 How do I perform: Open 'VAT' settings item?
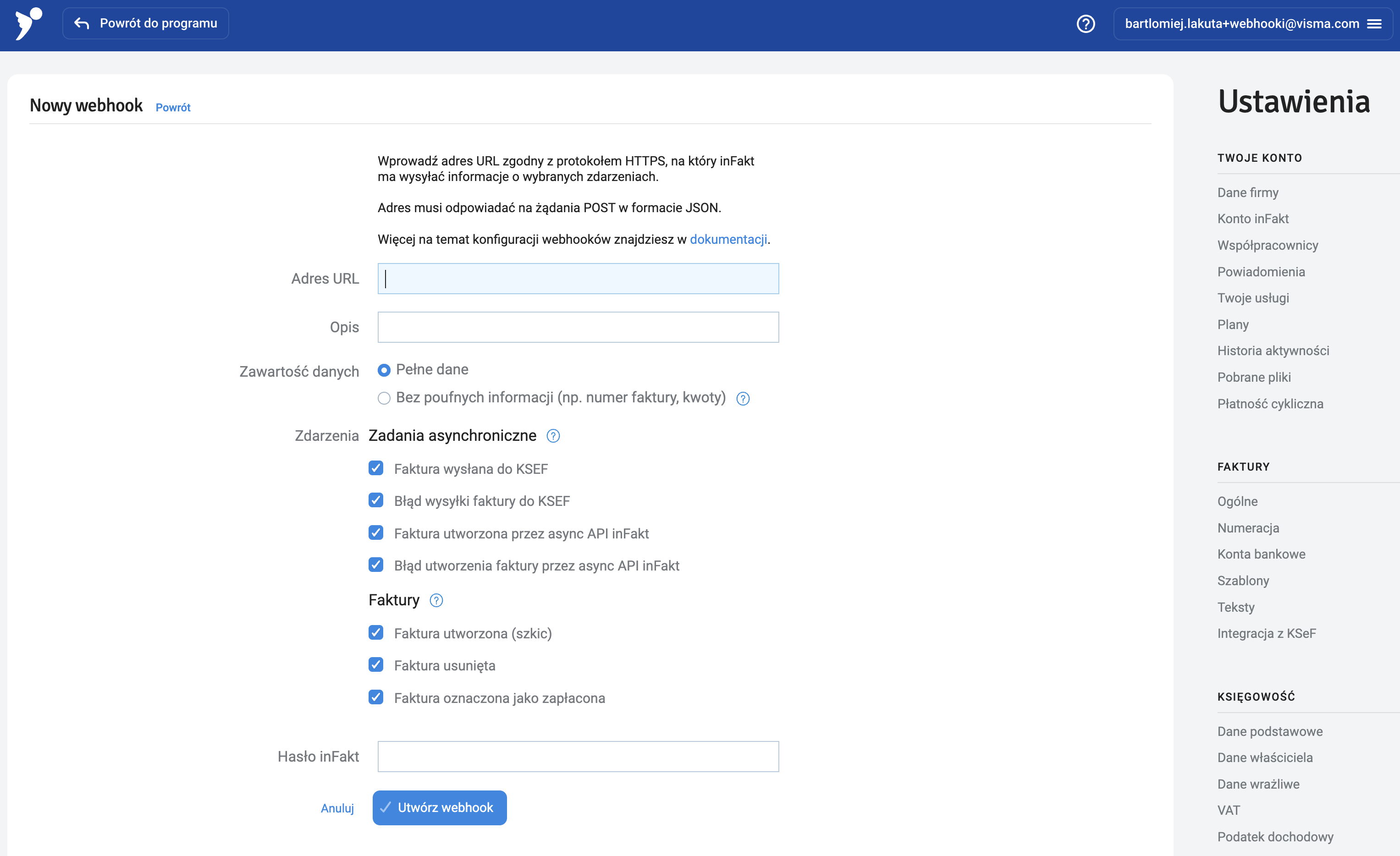(x=1229, y=811)
